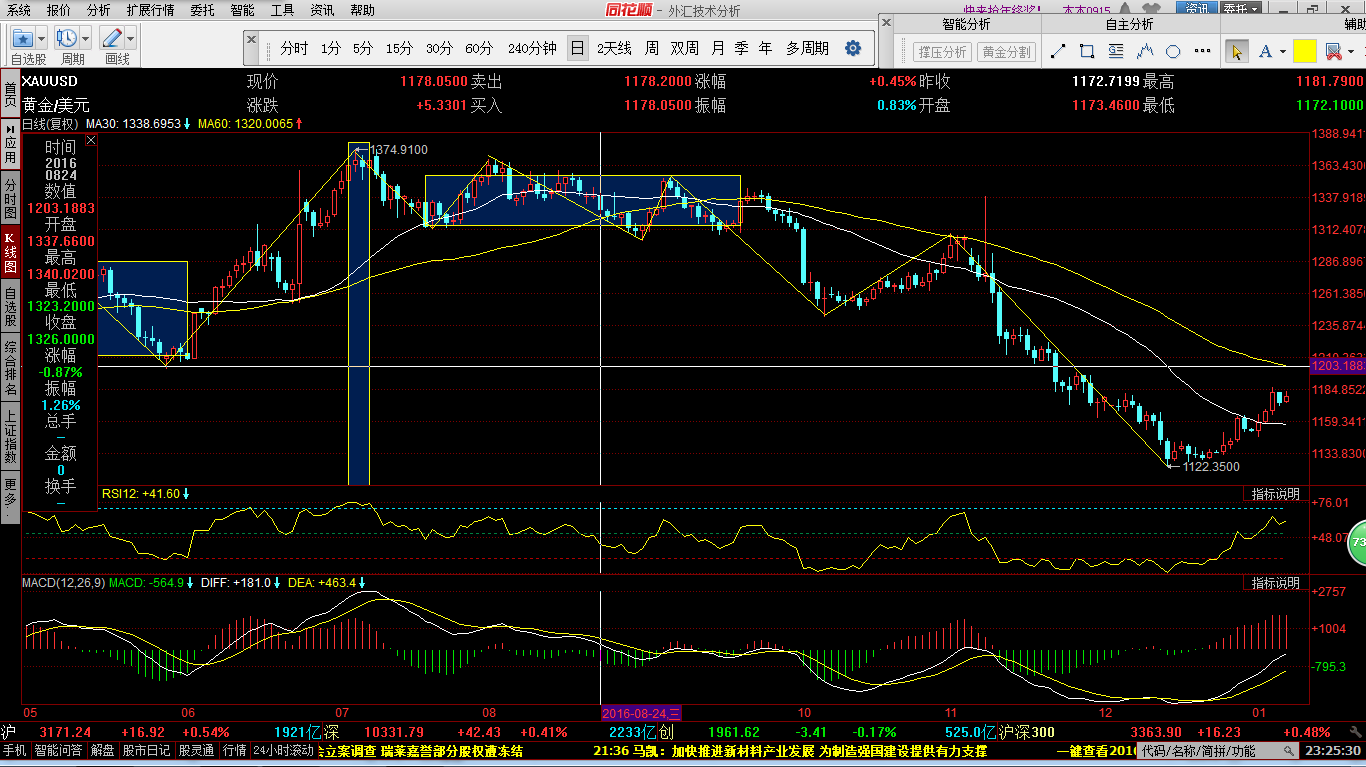Open more drawing tools ellipsis
Screen dimensions: 1366x767
pyautogui.click(x=1203, y=51)
